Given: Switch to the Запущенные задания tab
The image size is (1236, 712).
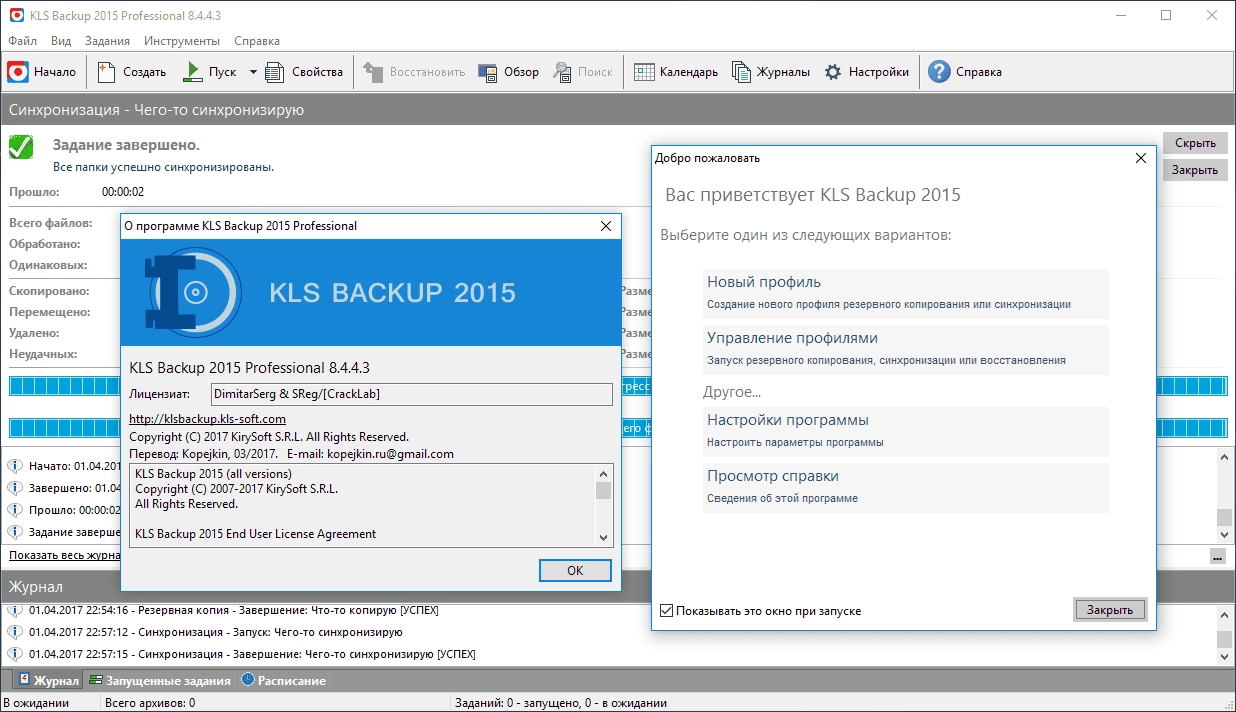Looking at the screenshot, I should click(159, 681).
